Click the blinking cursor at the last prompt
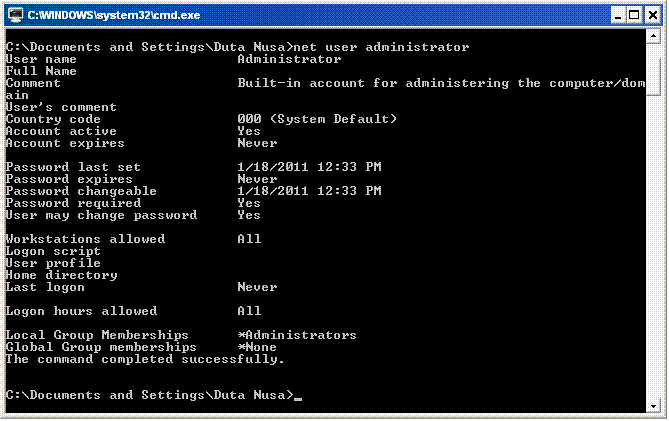 pyautogui.click(x=298, y=396)
